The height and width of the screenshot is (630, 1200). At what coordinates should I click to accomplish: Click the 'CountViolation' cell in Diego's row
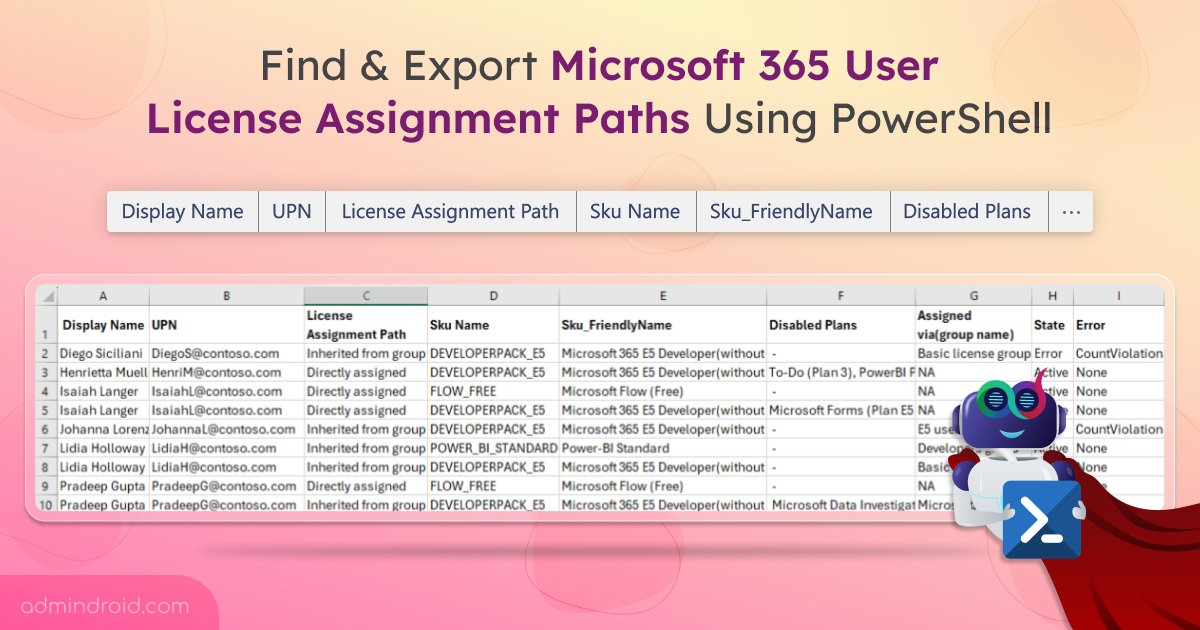click(1118, 353)
